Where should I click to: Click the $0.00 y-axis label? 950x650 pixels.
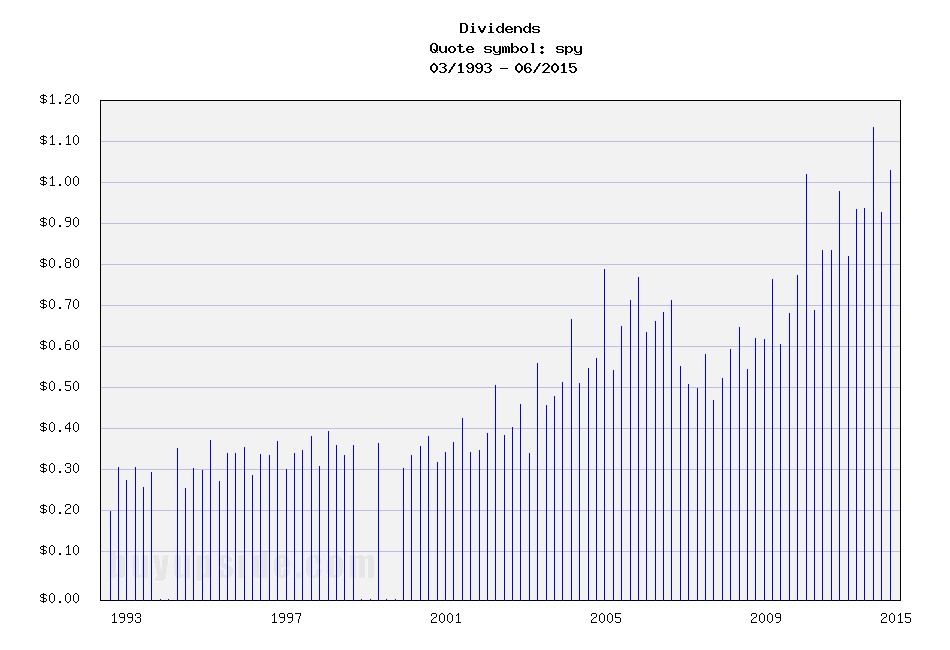coord(59,599)
